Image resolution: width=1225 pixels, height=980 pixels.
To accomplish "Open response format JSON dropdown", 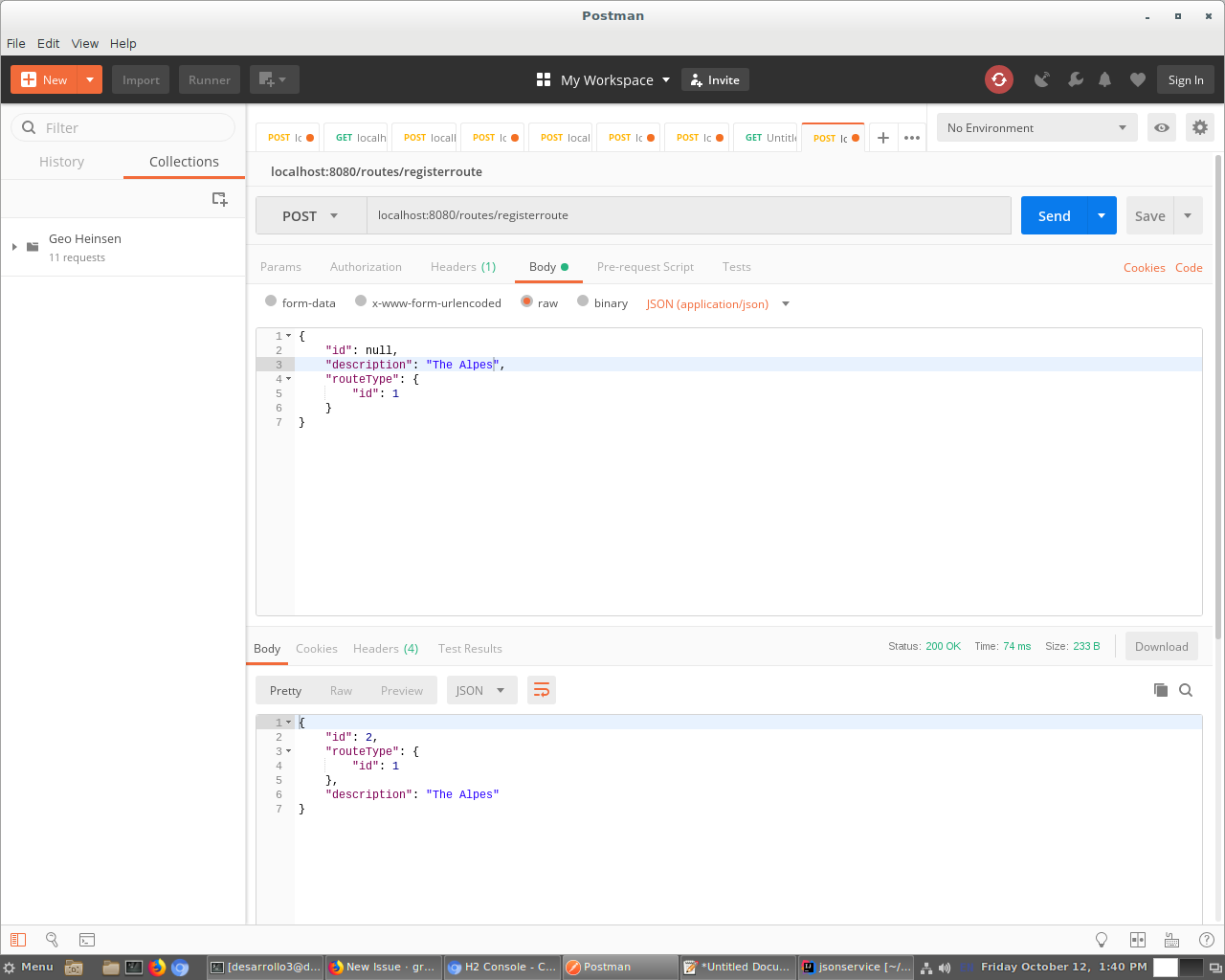I will 481,690.
